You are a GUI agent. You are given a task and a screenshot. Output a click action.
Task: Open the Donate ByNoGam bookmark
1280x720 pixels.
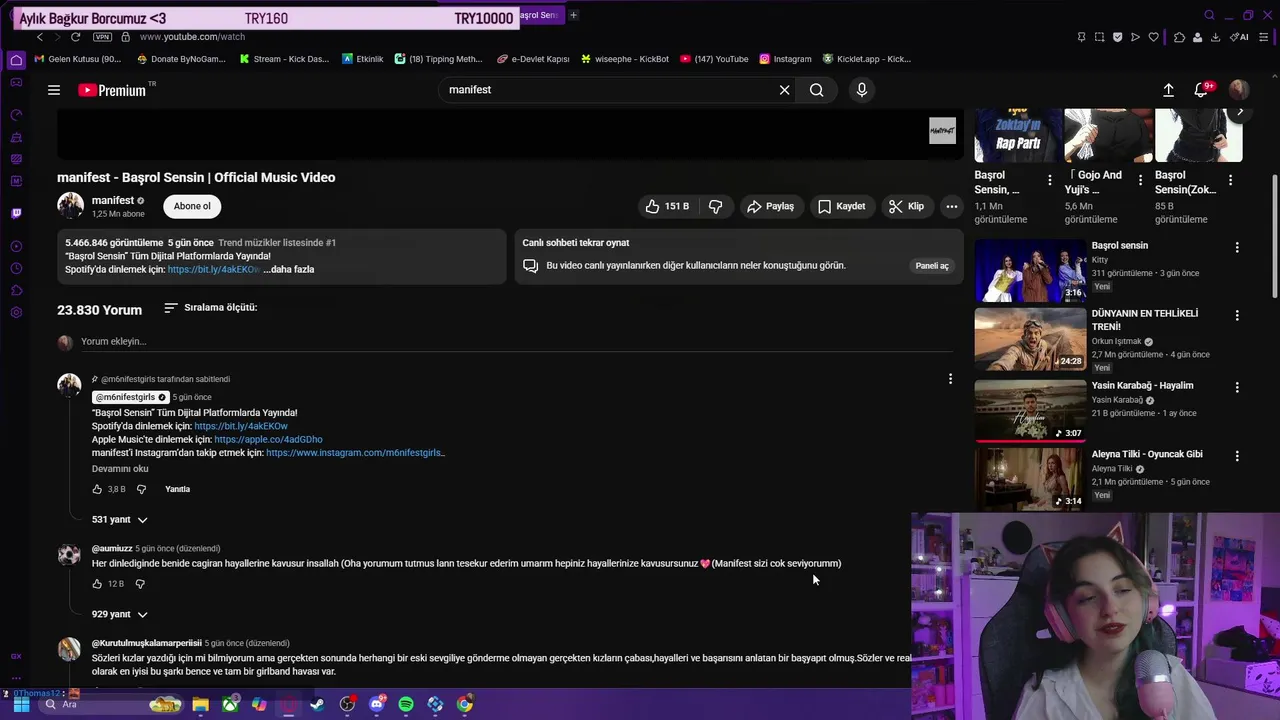(x=181, y=59)
